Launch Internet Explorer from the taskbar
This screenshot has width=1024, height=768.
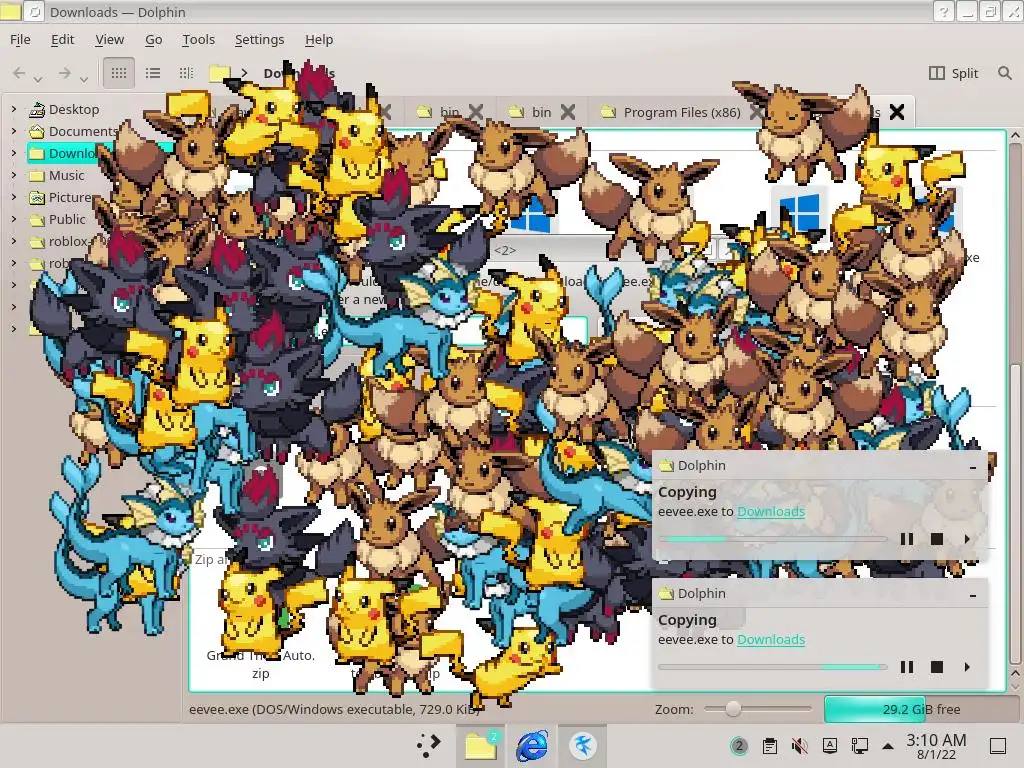(x=532, y=745)
